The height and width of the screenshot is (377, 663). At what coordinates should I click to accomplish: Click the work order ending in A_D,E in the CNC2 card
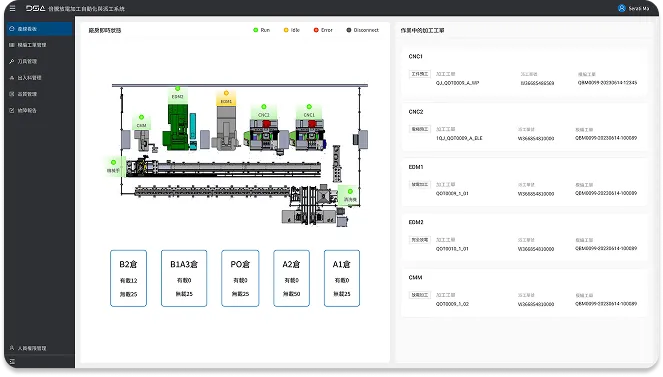click(x=459, y=138)
